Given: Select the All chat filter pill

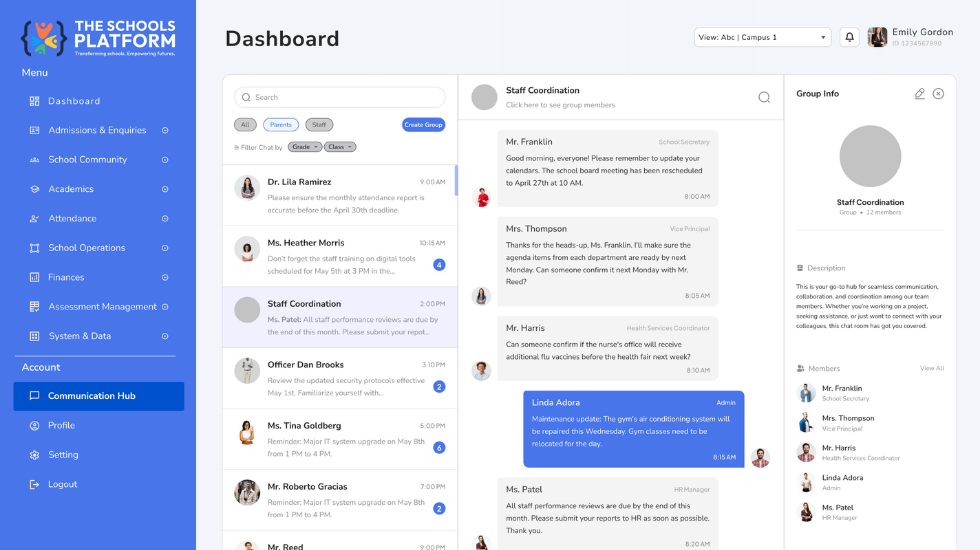Looking at the screenshot, I should (x=245, y=125).
